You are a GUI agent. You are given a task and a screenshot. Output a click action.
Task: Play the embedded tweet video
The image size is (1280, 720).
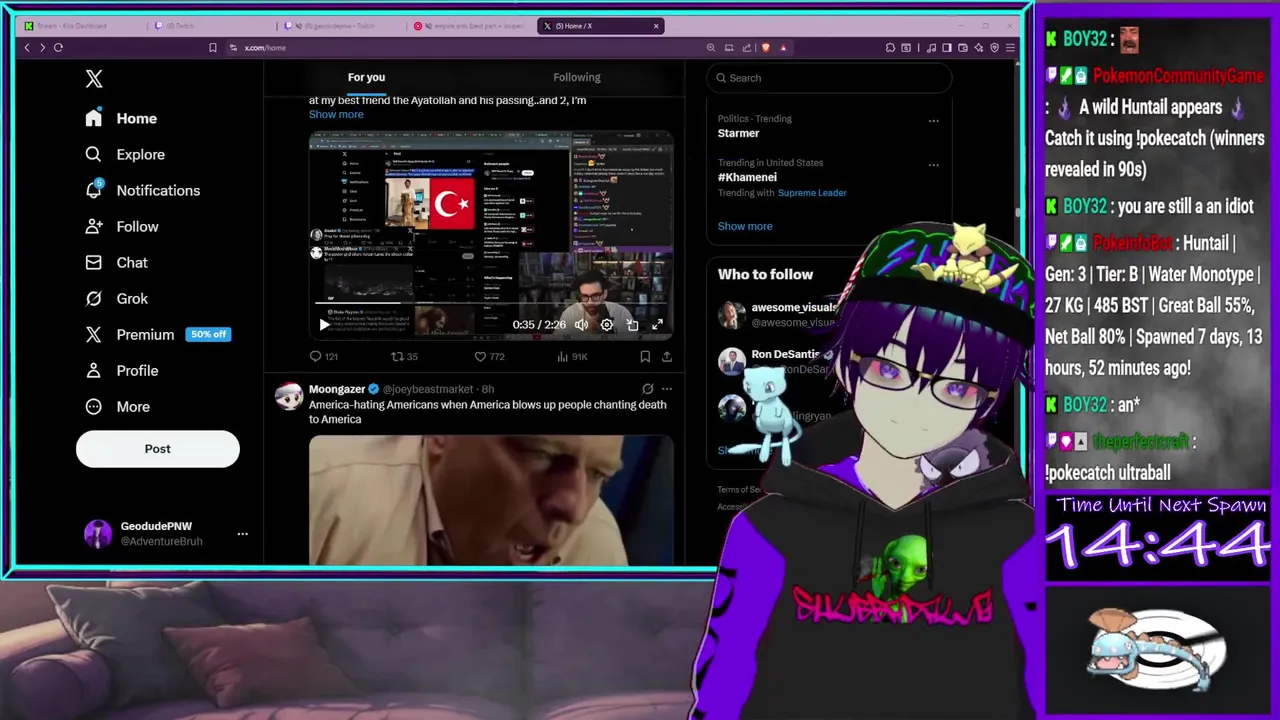click(x=324, y=325)
